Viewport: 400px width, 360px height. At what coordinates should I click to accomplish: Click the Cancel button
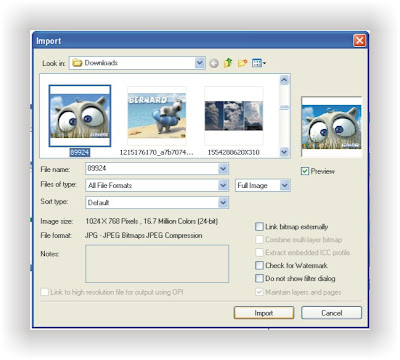332,313
